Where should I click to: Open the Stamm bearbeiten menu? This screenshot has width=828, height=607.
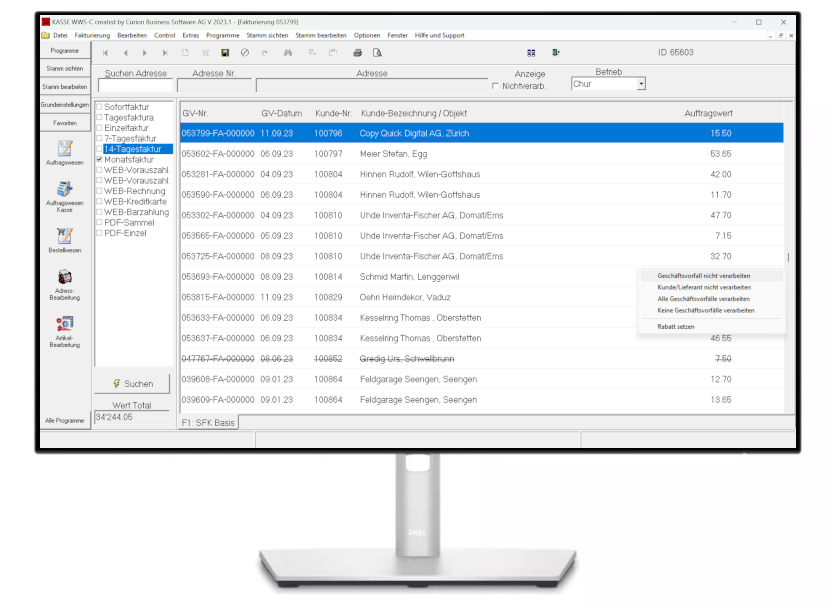point(321,35)
